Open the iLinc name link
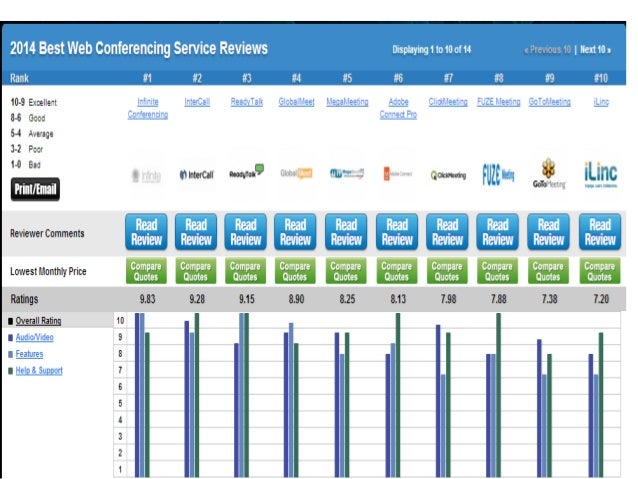Viewport: 638px width, 479px height. [601, 102]
